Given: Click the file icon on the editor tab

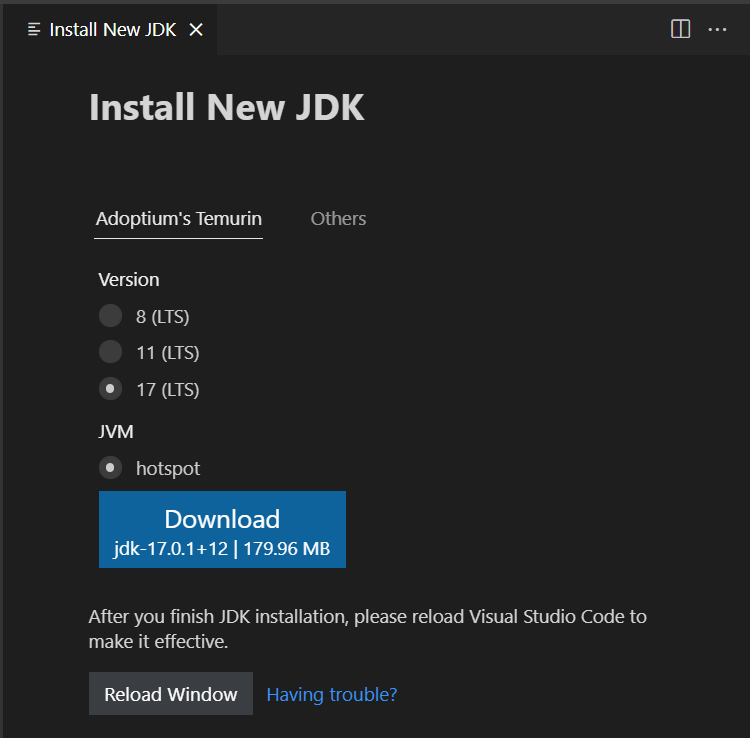Looking at the screenshot, I should [x=34, y=30].
